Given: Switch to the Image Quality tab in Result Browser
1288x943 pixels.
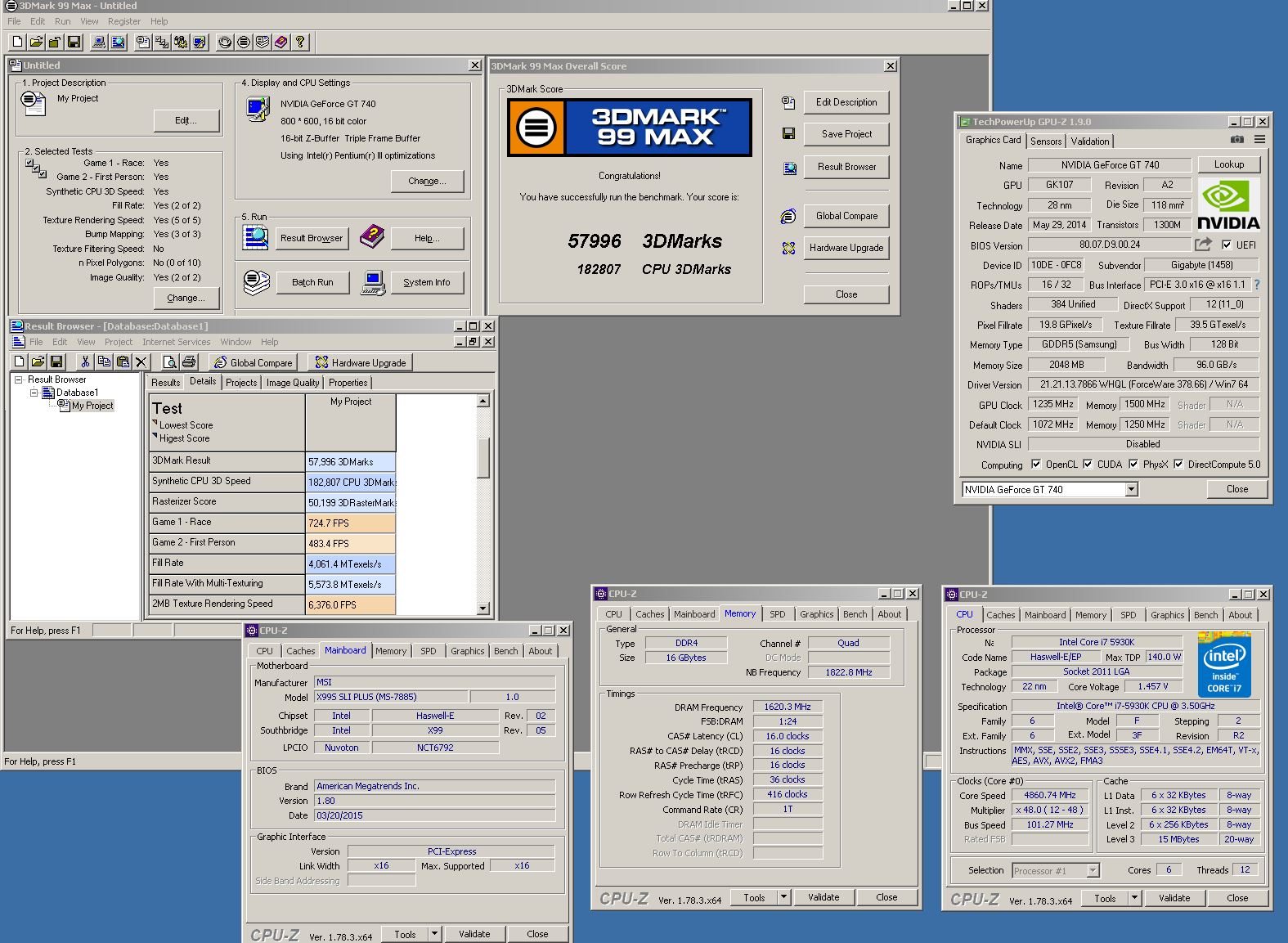Looking at the screenshot, I should pyautogui.click(x=293, y=383).
